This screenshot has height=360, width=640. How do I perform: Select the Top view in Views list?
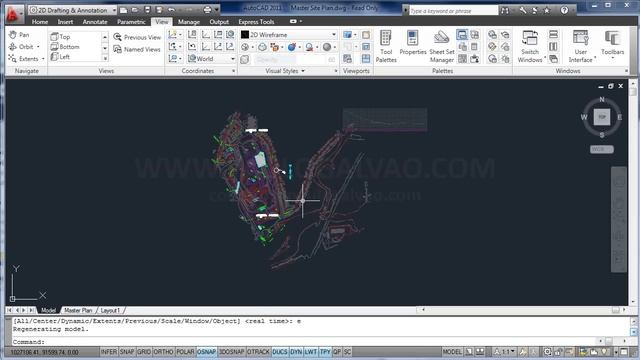coord(60,37)
